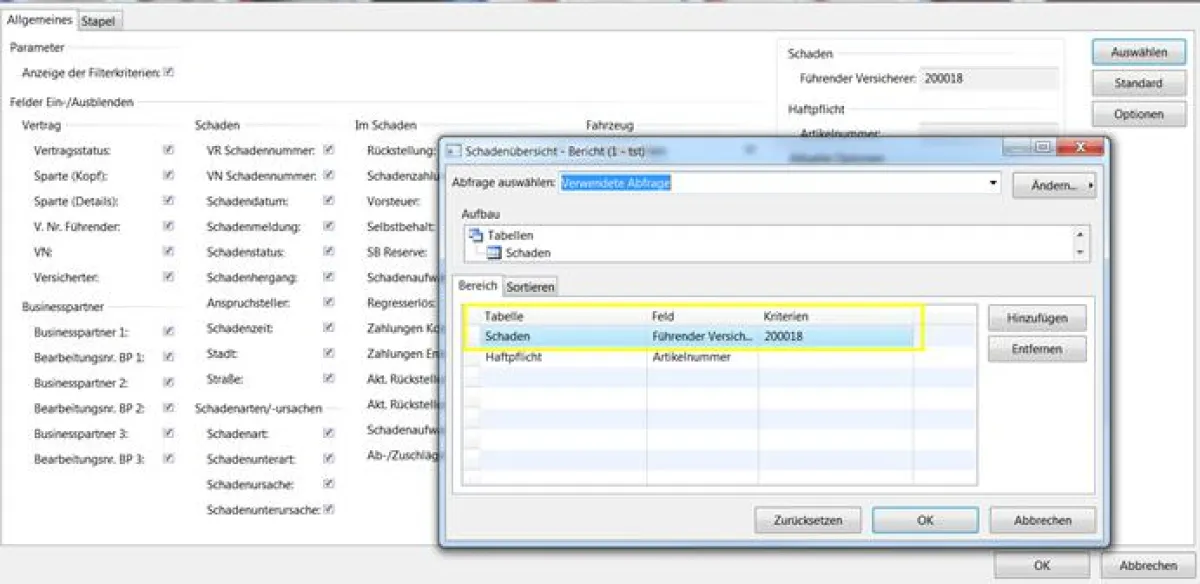Image resolution: width=1200 pixels, height=584 pixels.
Task: Toggle the Sparte (Kopf) checkbox
Action: pos(169,175)
